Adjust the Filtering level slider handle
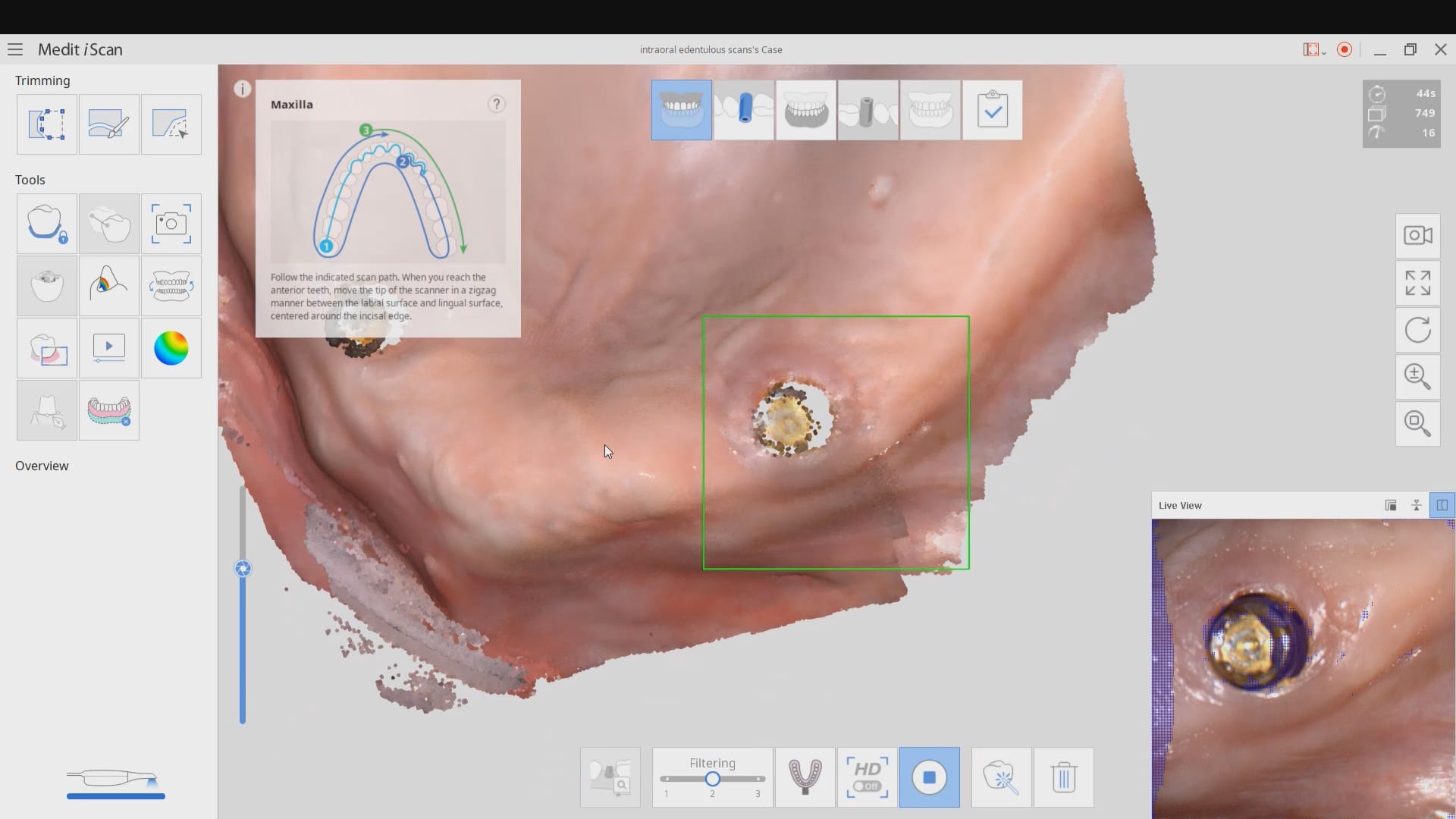1456x819 pixels. click(712, 779)
